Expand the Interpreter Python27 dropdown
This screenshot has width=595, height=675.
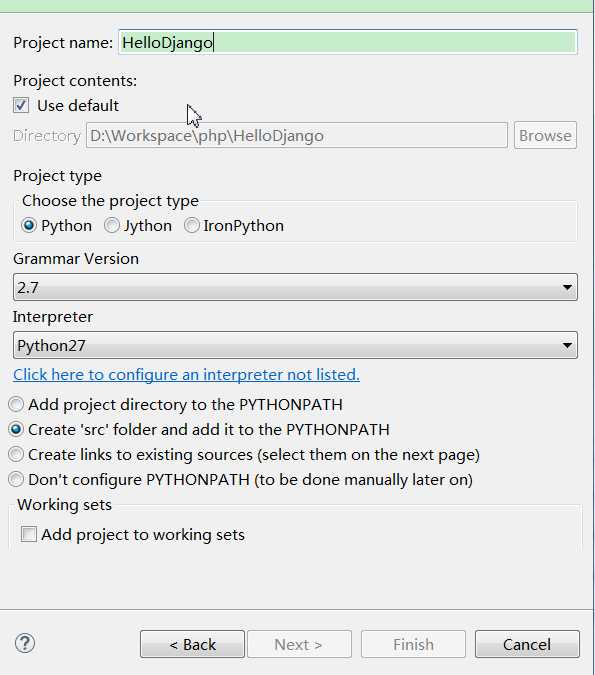click(295, 345)
